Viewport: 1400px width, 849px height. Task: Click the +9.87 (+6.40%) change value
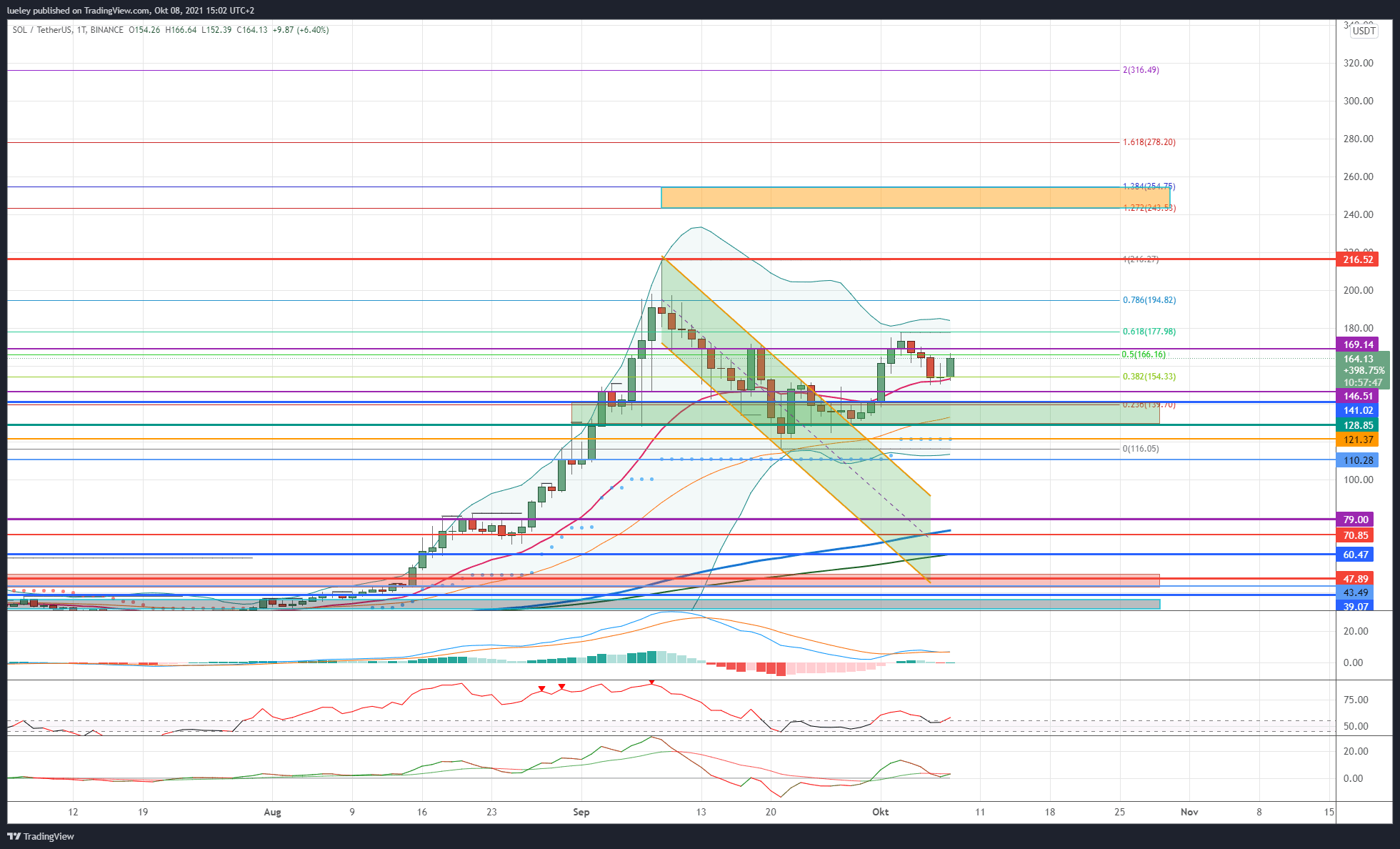click(301, 30)
